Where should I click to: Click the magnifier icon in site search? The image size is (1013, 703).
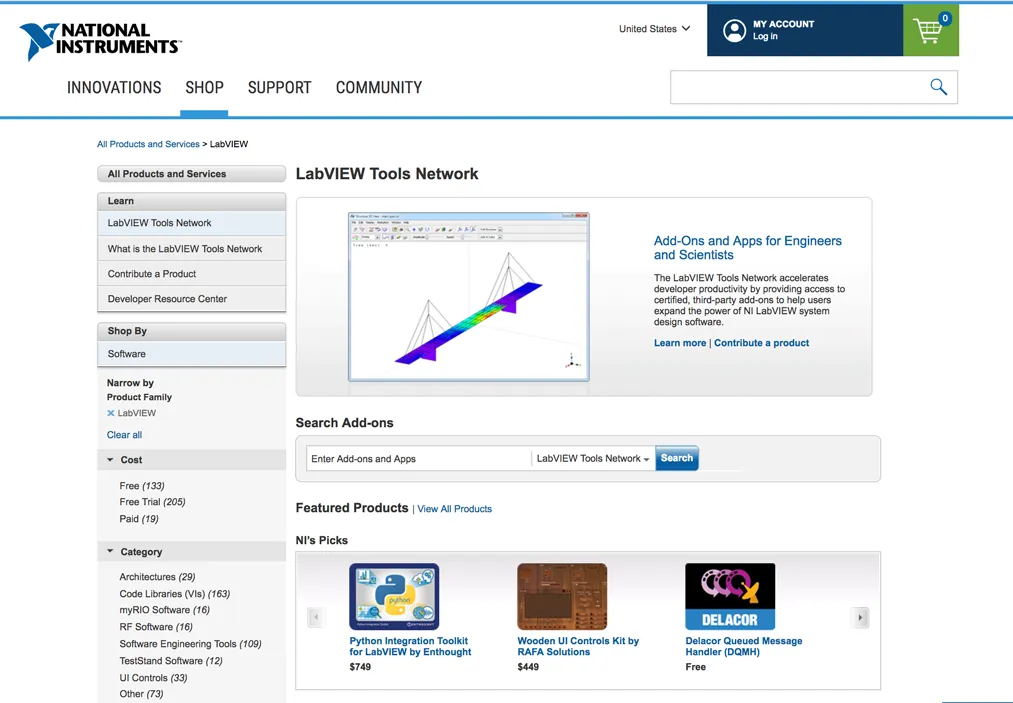(x=938, y=87)
